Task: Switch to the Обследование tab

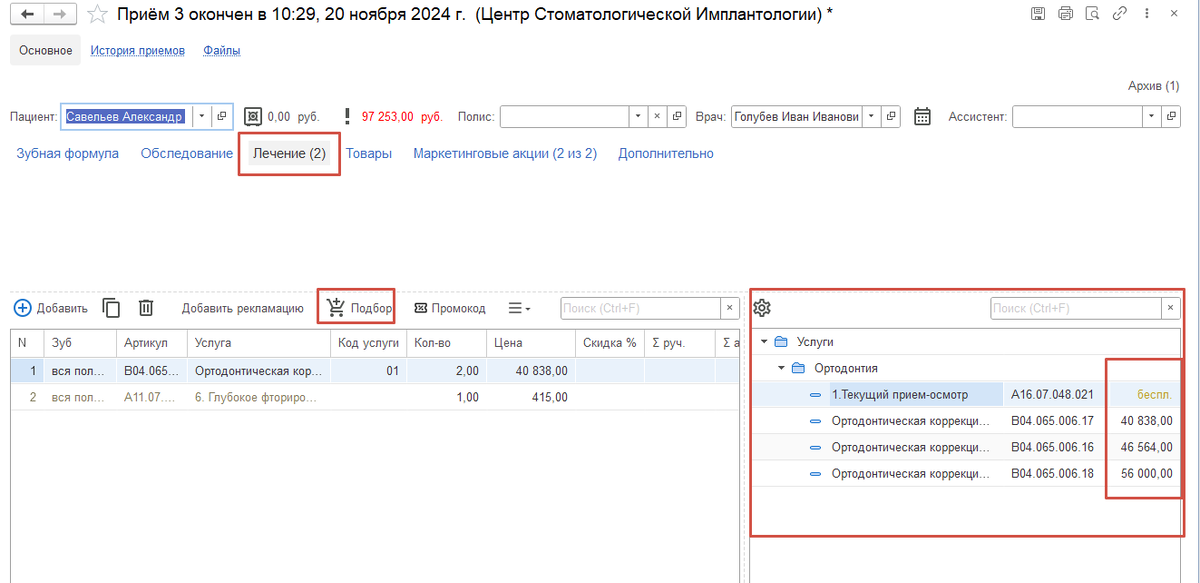Action: pyautogui.click(x=187, y=153)
